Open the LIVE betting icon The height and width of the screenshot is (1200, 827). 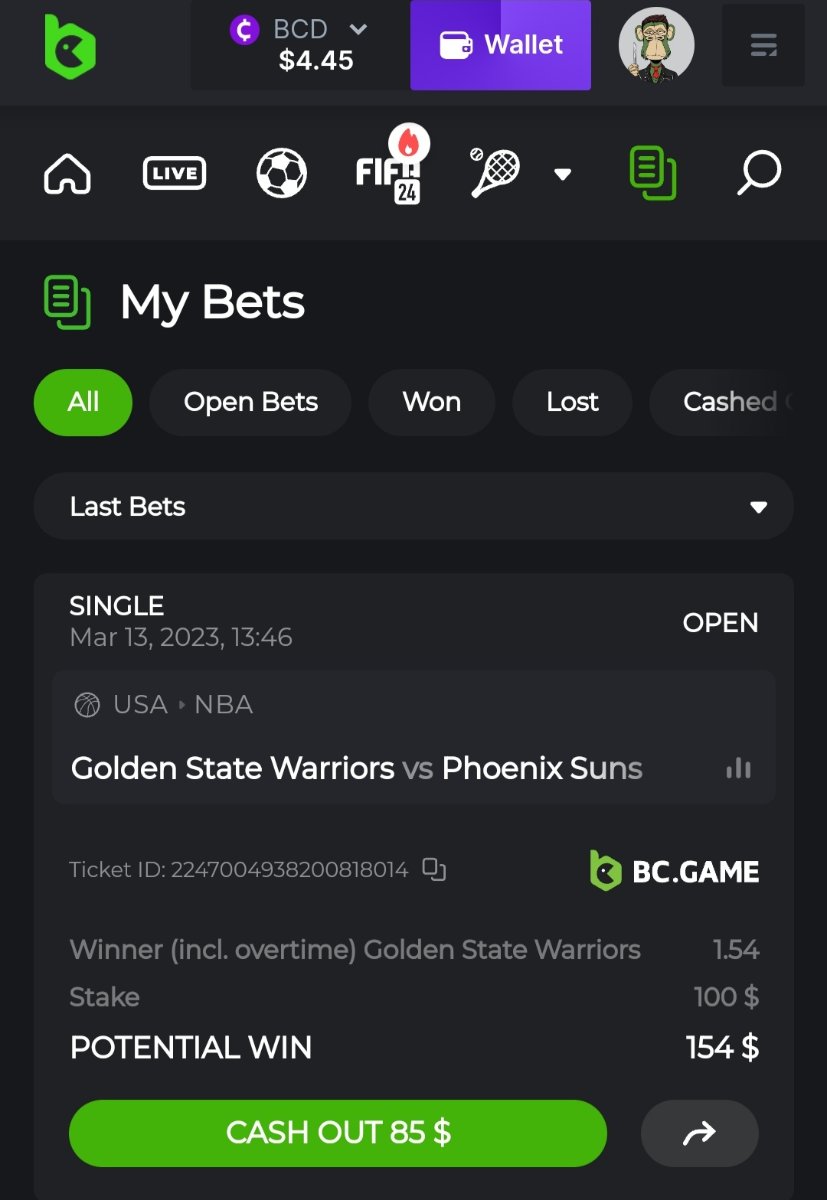coord(174,174)
